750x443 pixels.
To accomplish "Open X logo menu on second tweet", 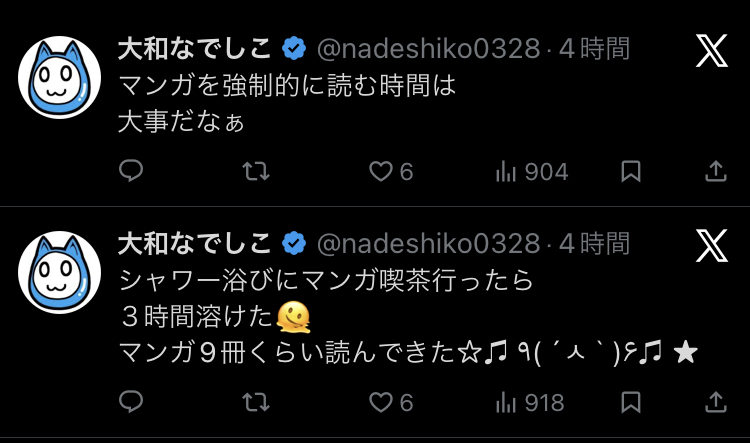I will (x=711, y=244).
